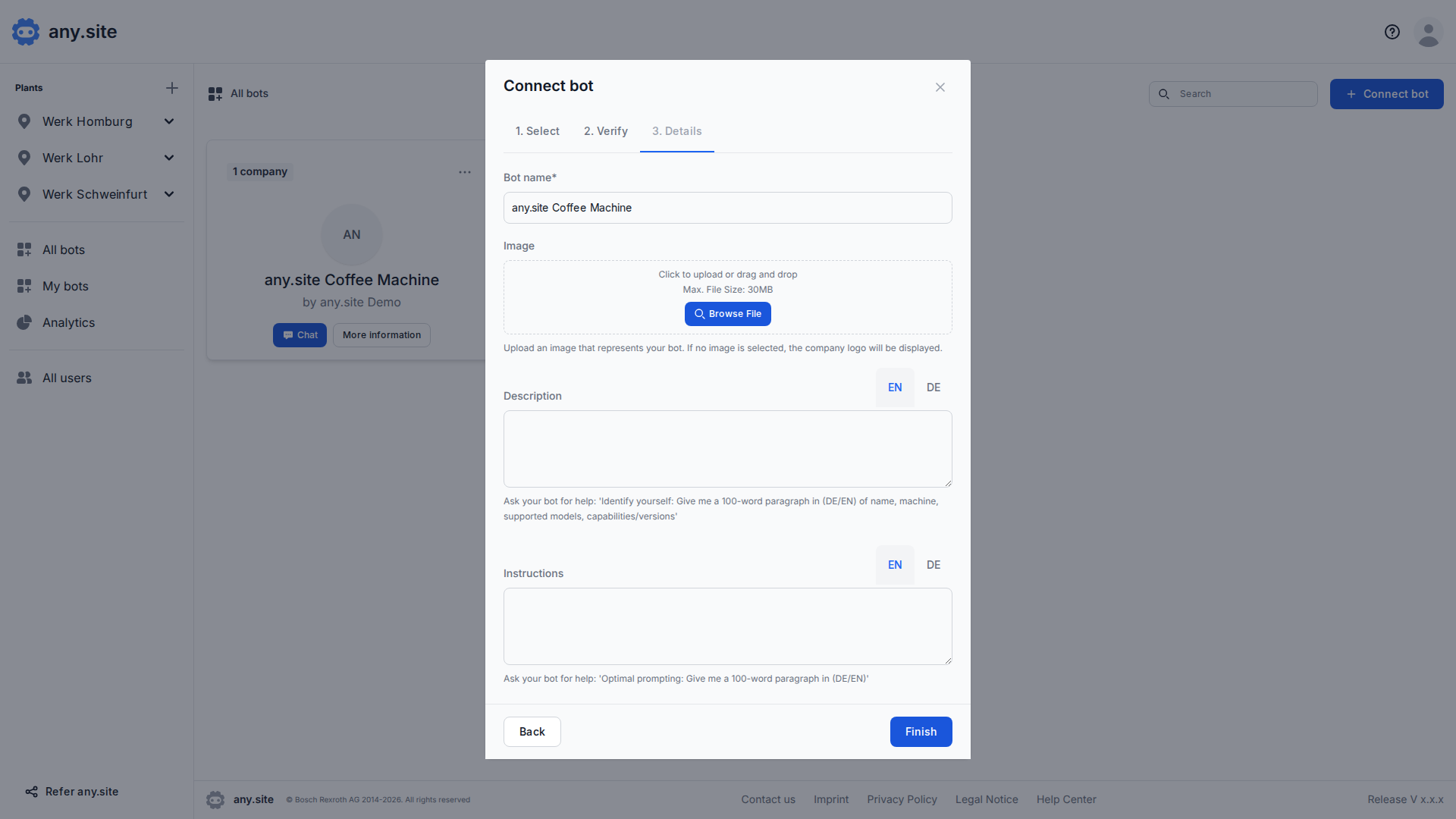Expand the Werk Schweinfurt plant chevron
This screenshot has height=819, width=1456.
[169, 194]
